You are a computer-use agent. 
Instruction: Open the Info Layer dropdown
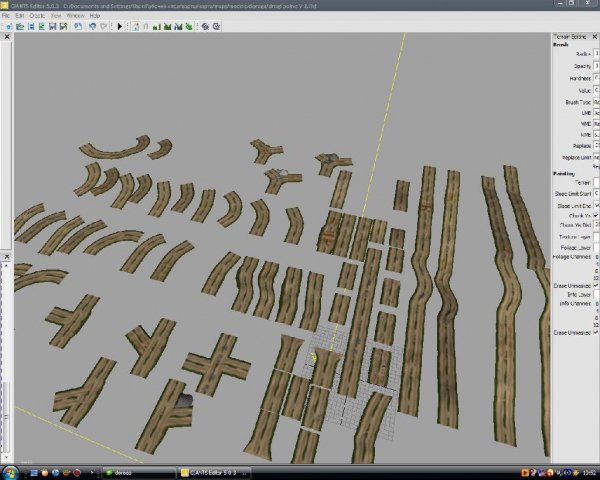point(596,294)
